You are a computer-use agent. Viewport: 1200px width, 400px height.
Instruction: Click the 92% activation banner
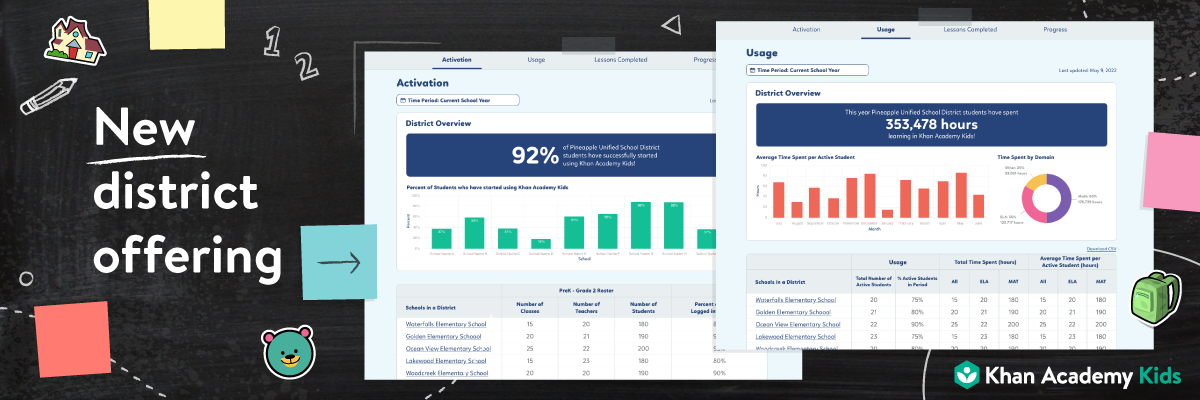(560, 155)
